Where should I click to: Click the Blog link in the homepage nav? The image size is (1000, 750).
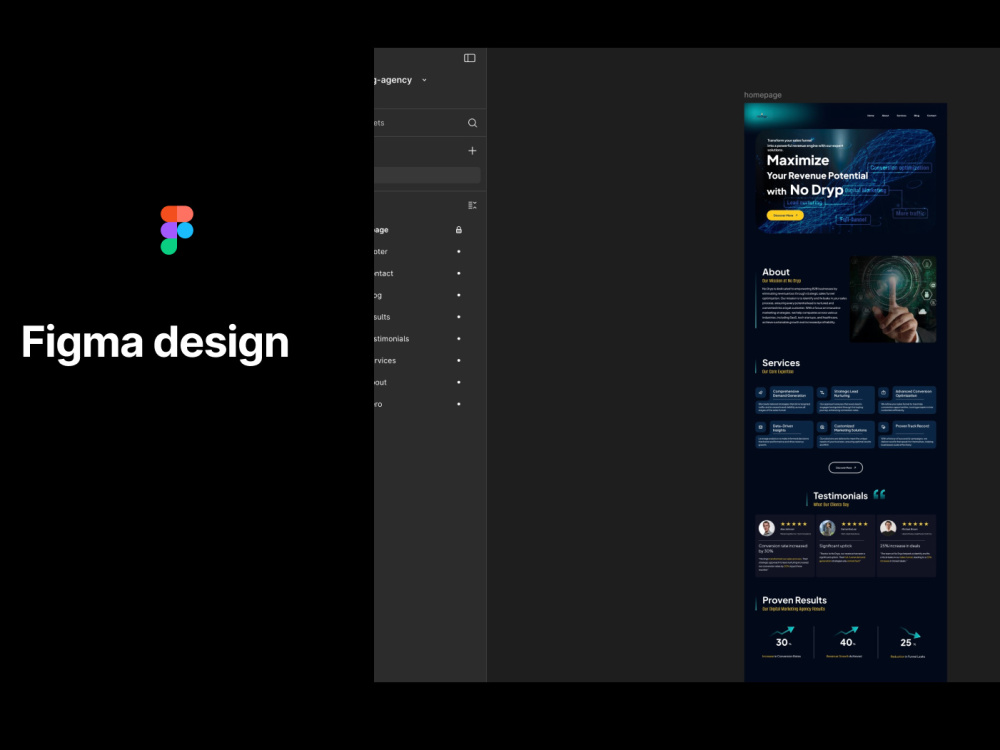point(916,115)
